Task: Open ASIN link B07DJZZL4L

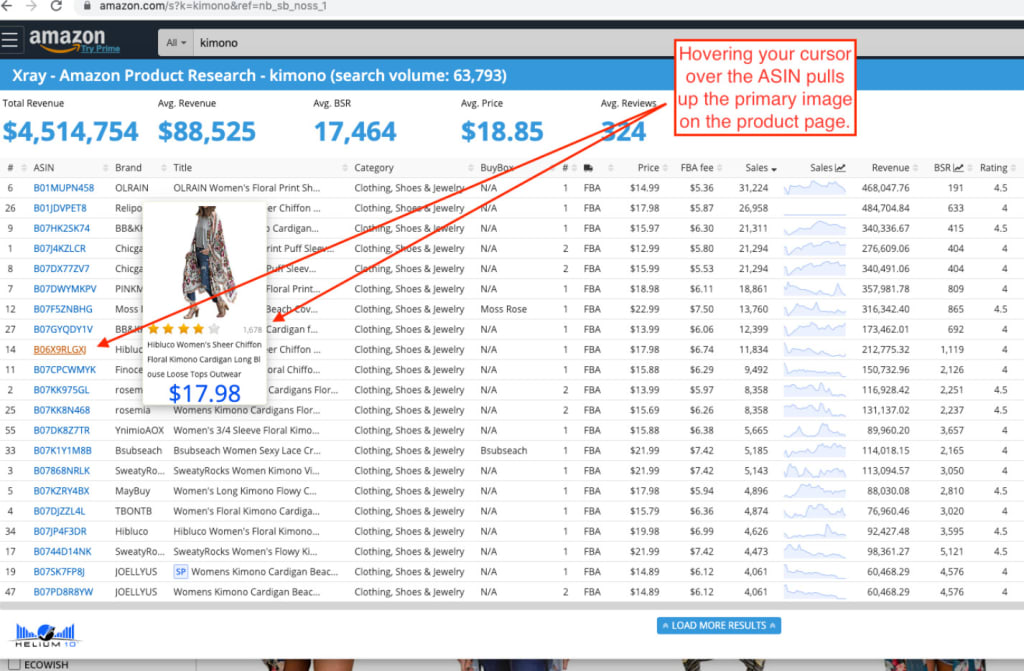Action: pyautogui.click(x=59, y=512)
